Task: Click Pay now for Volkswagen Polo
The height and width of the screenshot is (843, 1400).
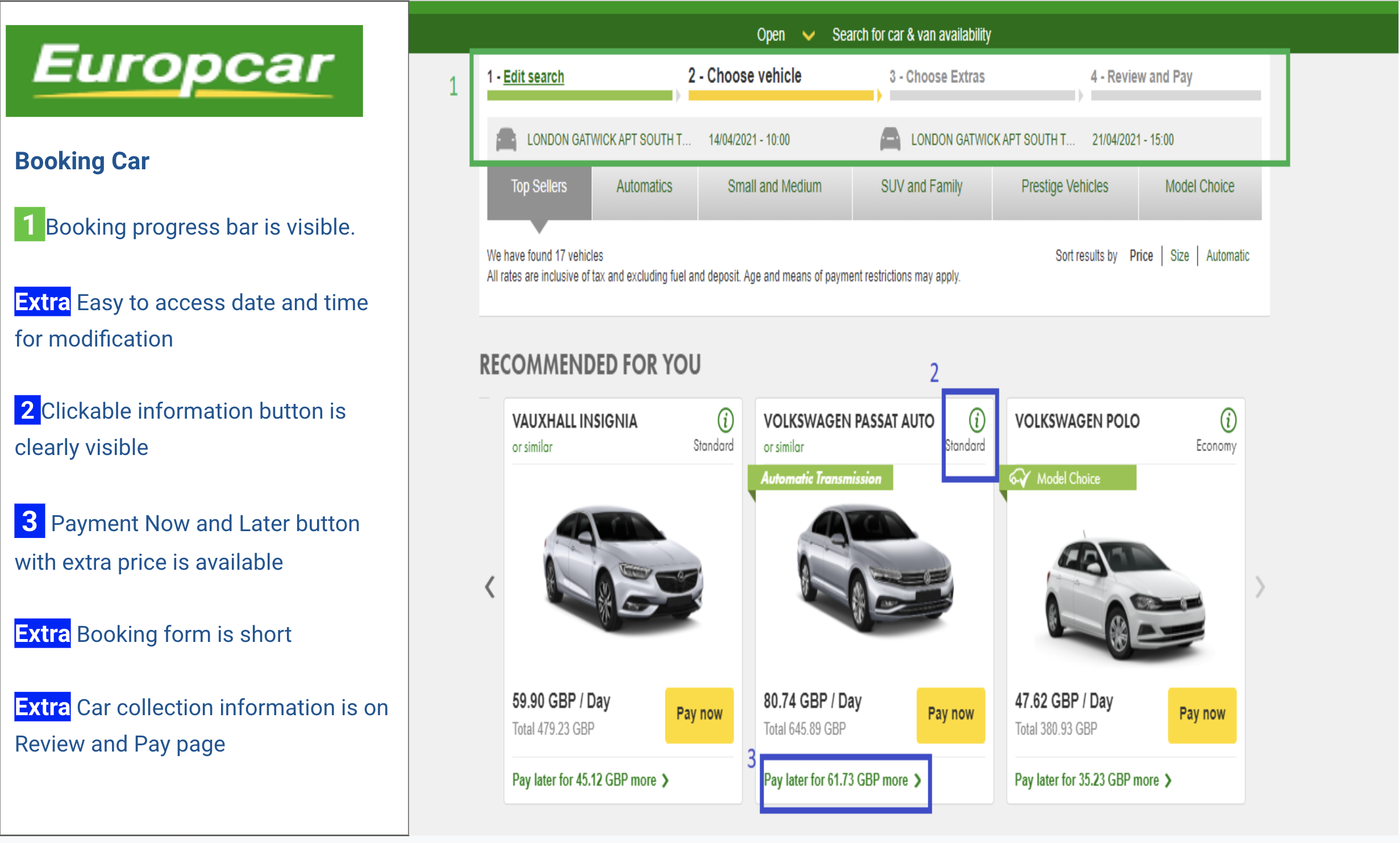Action: (1202, 715)
